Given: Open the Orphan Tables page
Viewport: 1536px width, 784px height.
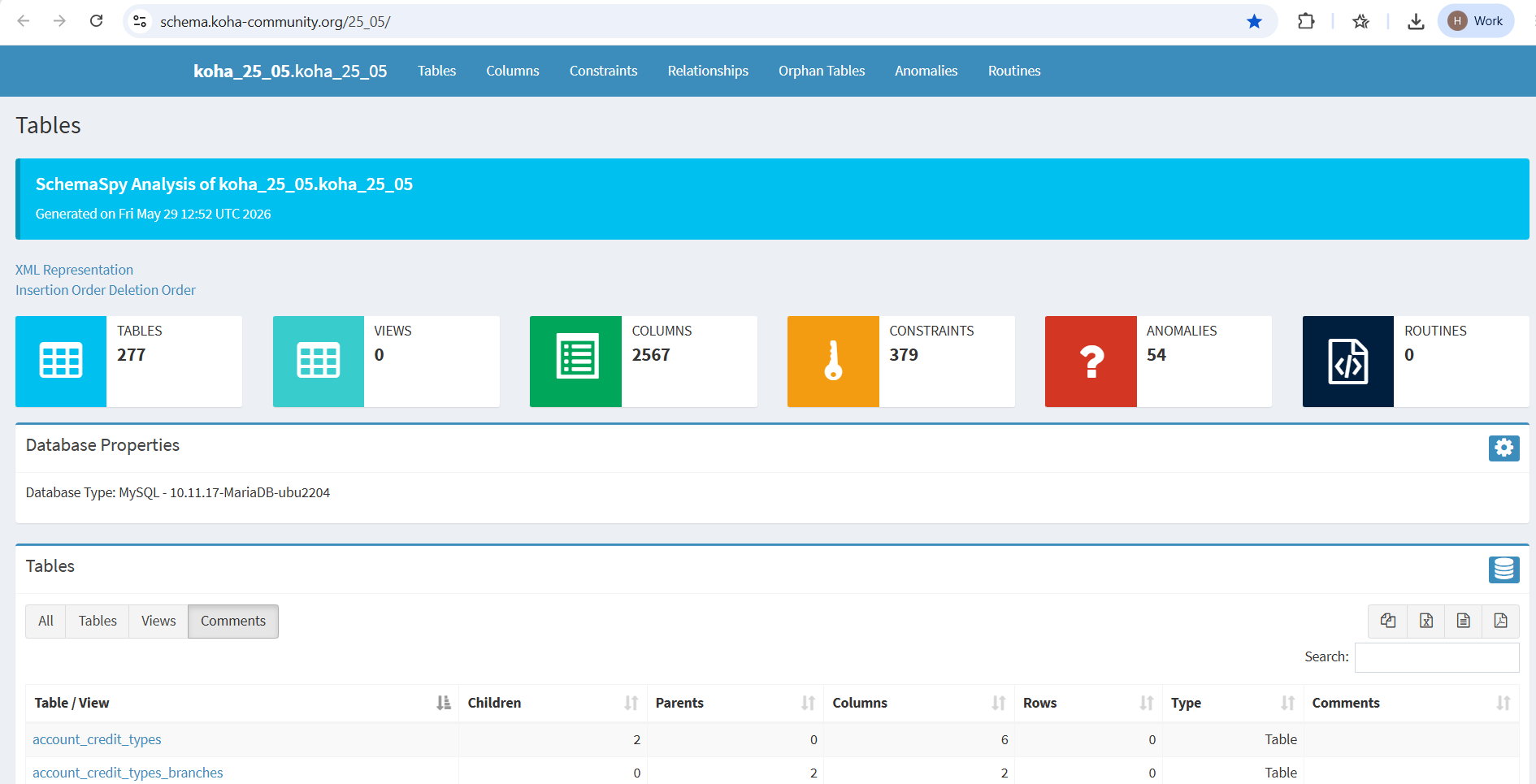Looking at the screenshot, I should click(822, 71).
